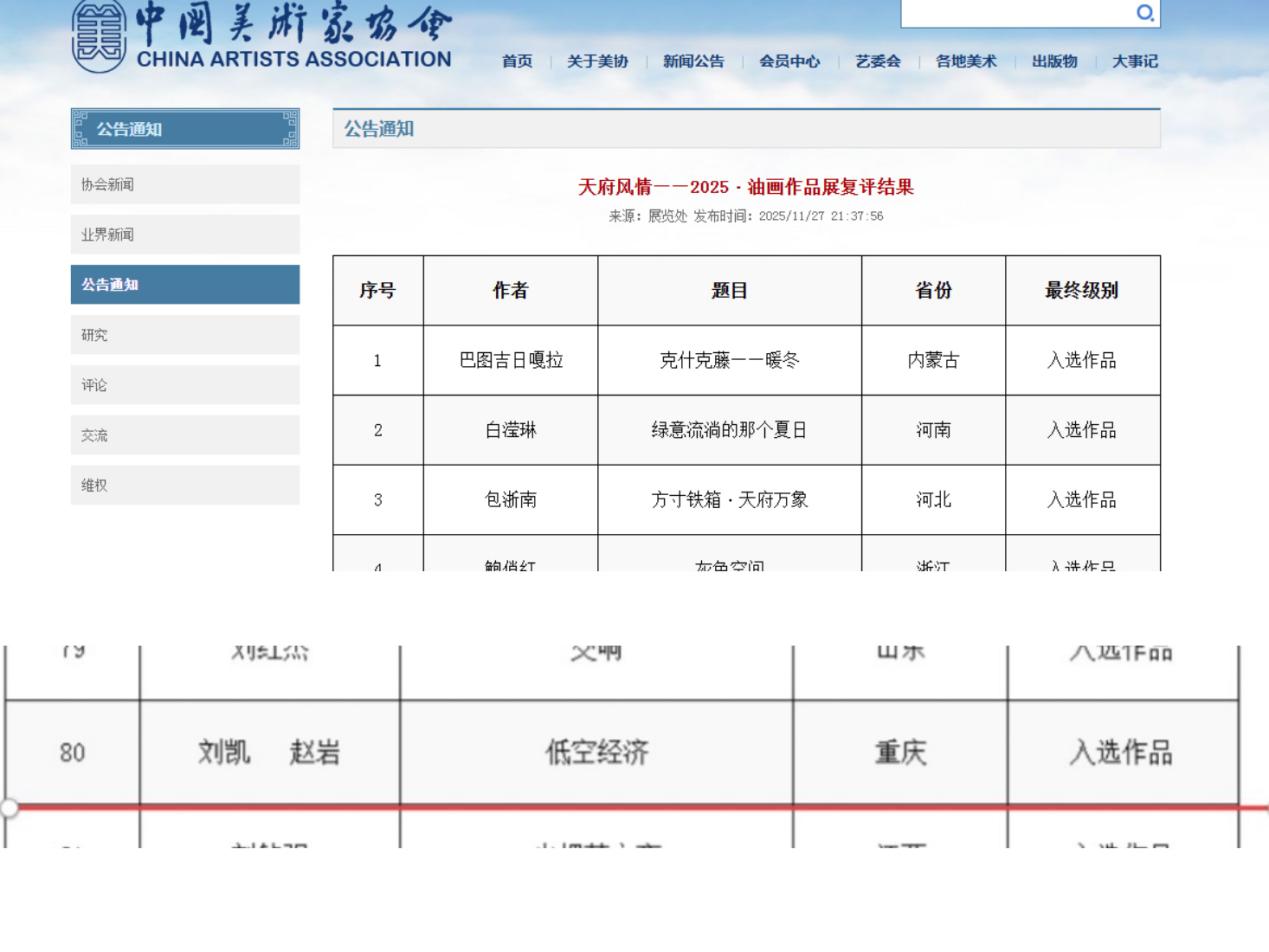Open the 首页 navigation menu item

tap(517, 62)
